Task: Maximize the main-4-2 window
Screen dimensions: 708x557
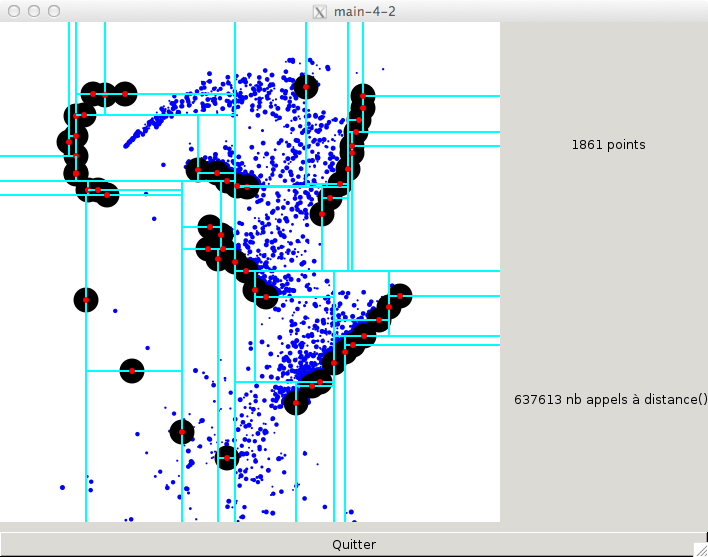Action: (x=52, y=11)
